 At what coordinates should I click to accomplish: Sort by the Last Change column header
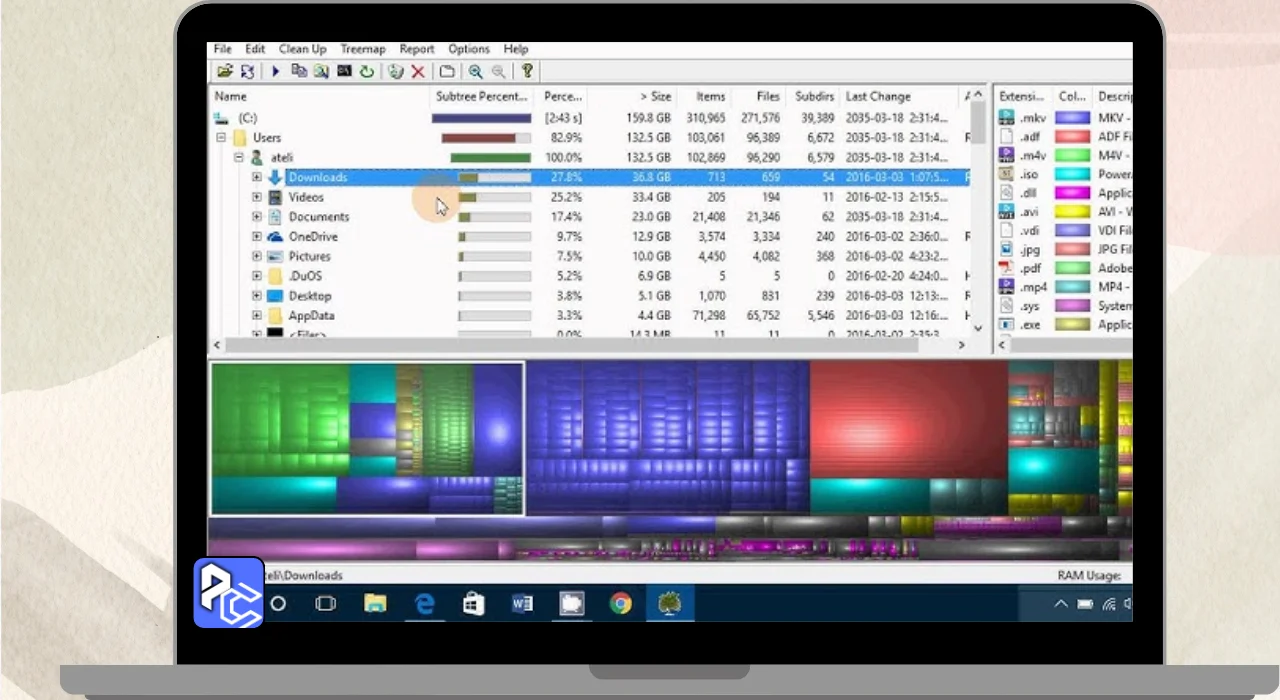point(877,97)
